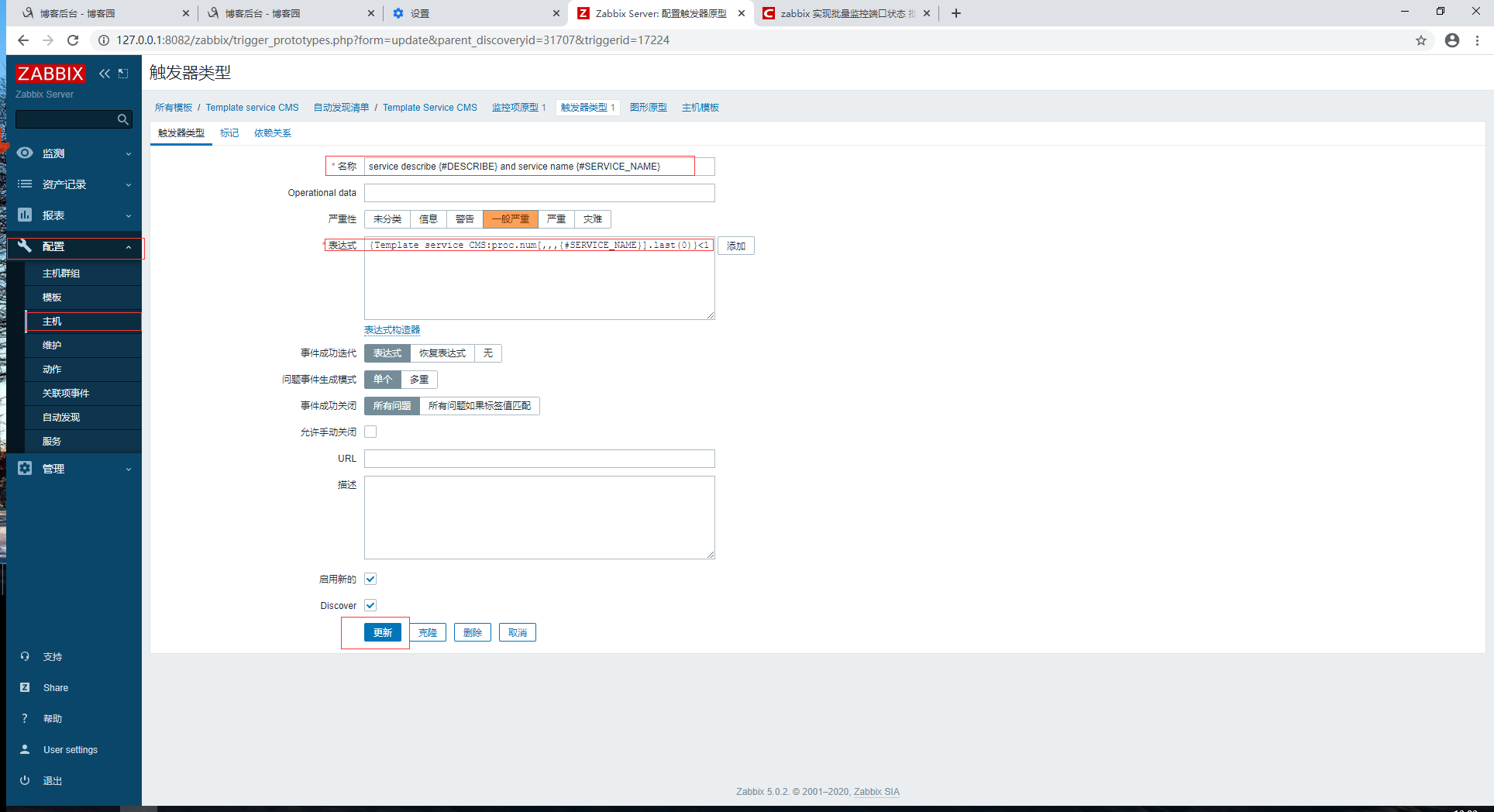This screenshot has width=1494, height=812.
Task: Click the monitoring eye icon
Action: coord(25,153)
